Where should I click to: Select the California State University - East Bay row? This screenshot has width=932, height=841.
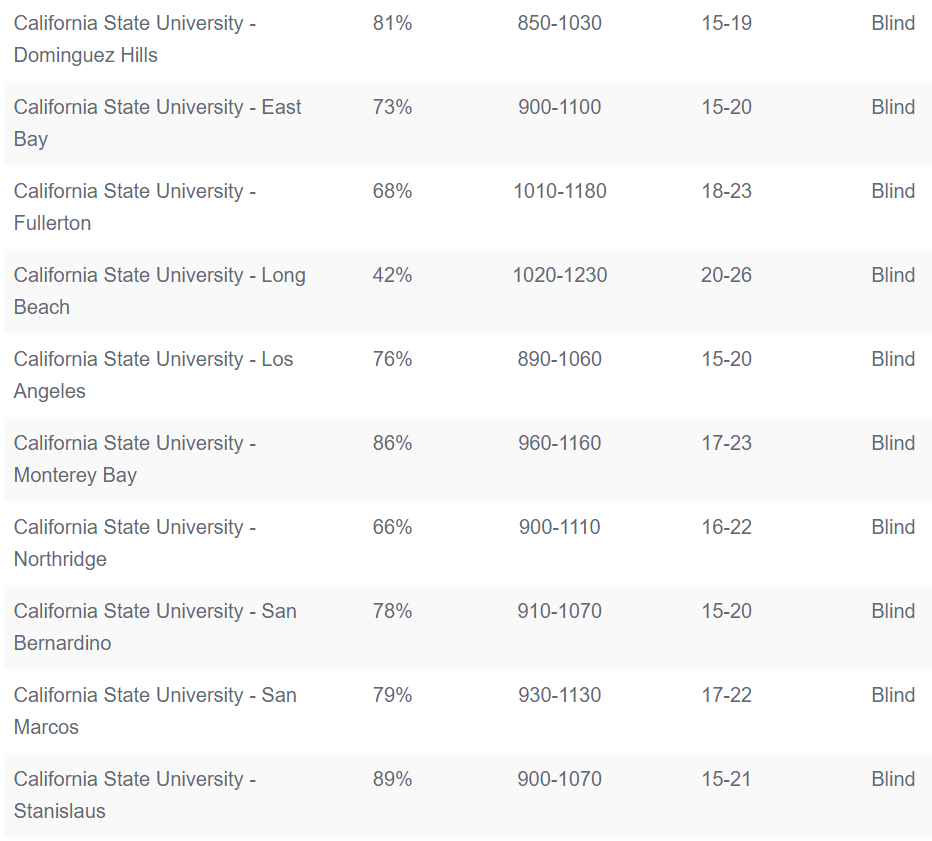(x=467, y=123)
